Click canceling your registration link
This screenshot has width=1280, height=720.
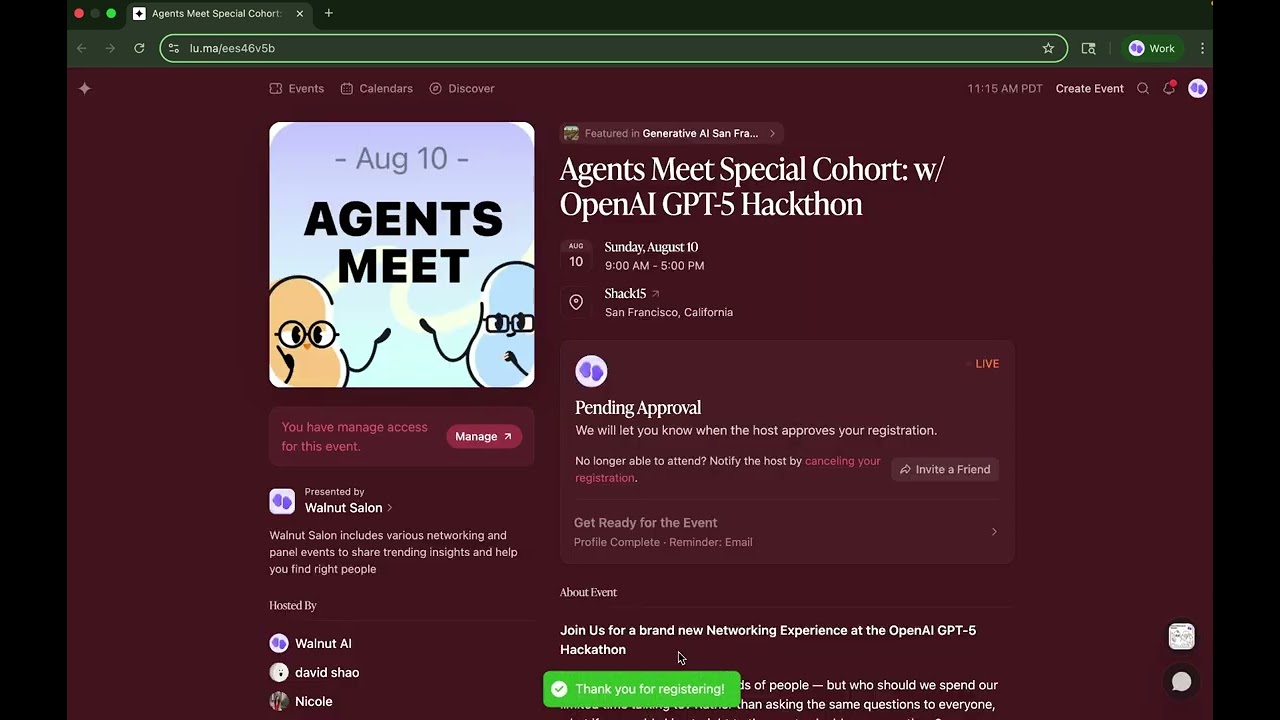coord(728,469)
